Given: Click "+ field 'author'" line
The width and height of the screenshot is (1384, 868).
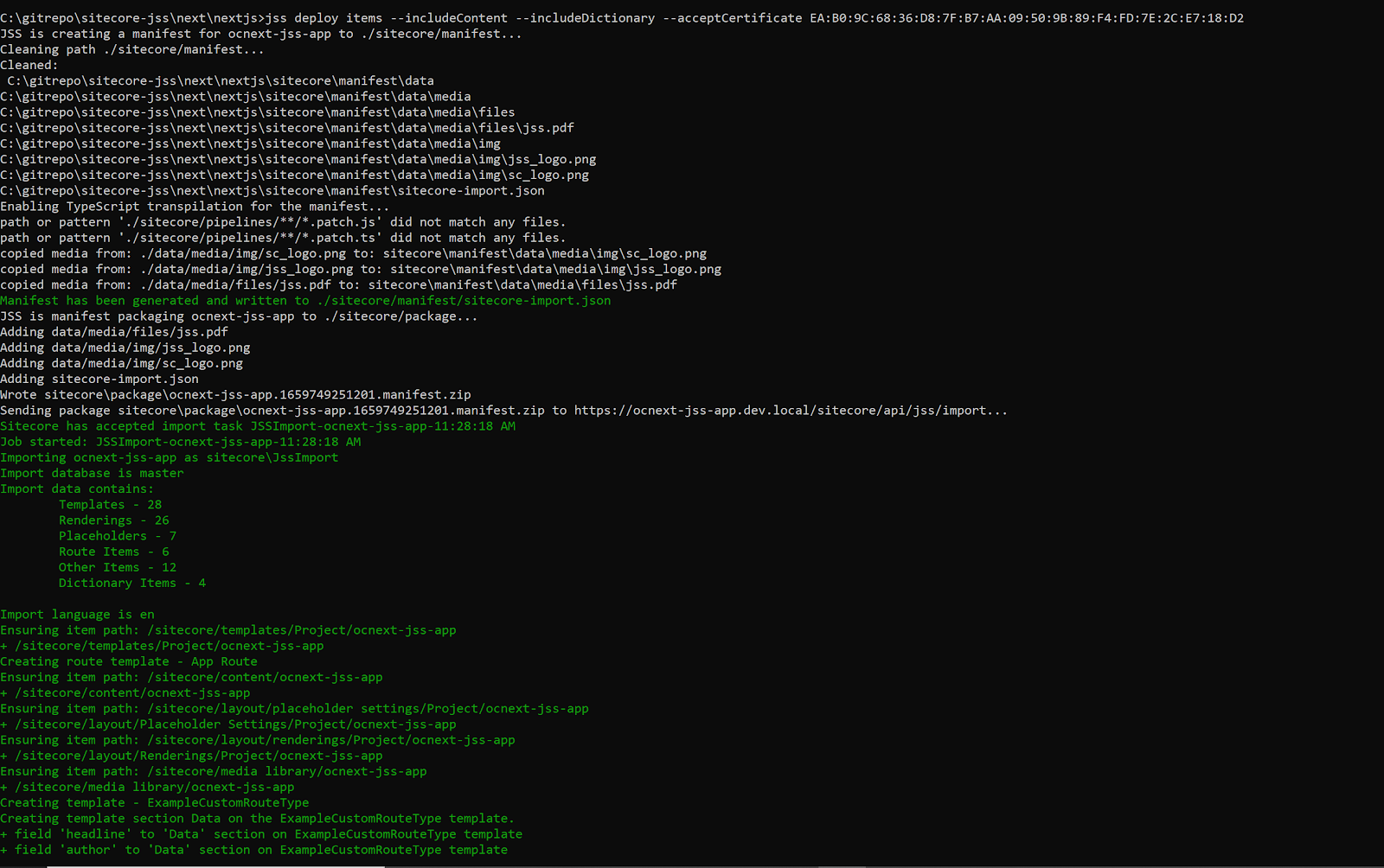Looking at the screenshot, I should click(x=254, y=850).
